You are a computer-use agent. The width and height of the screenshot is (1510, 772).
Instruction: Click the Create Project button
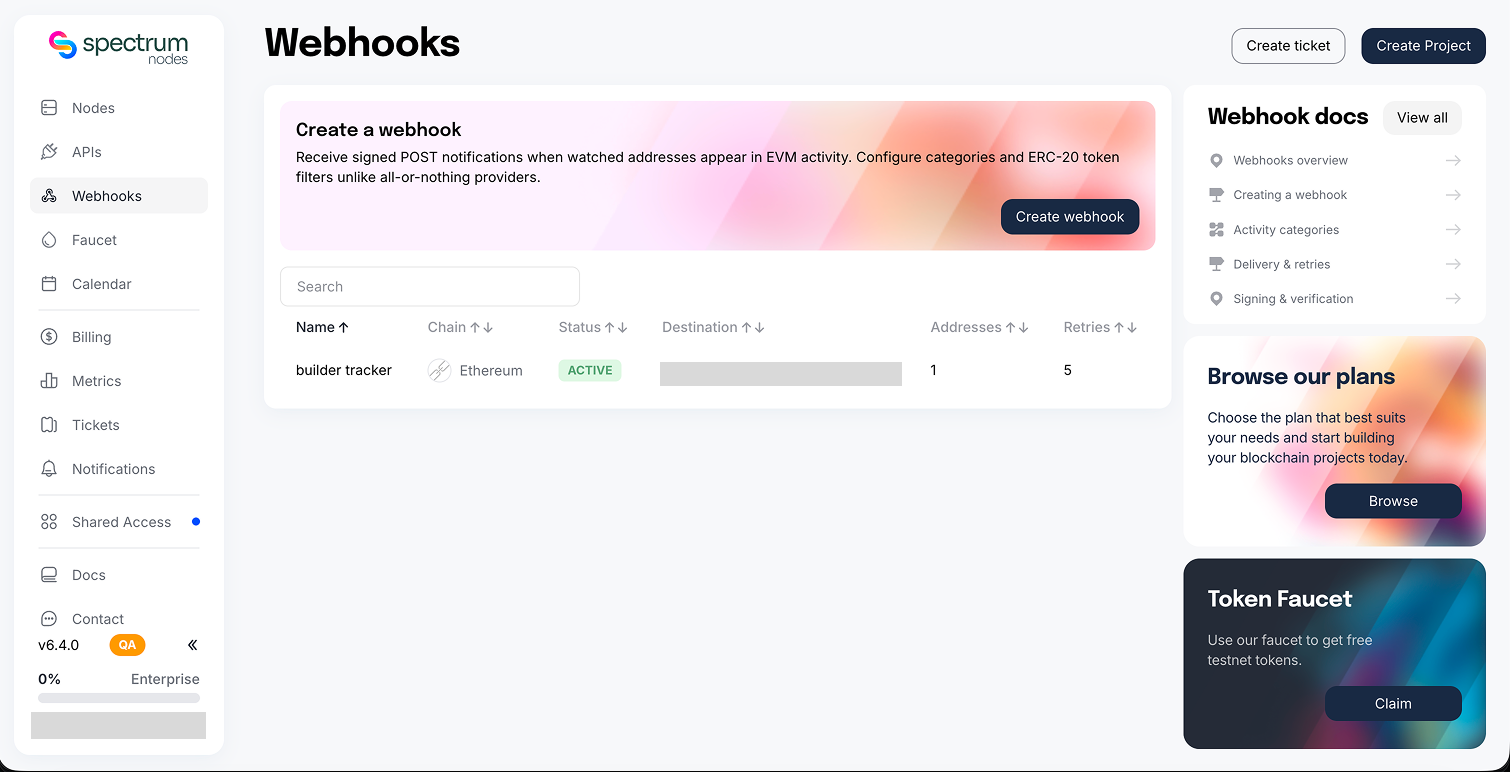pos(1423,46)
